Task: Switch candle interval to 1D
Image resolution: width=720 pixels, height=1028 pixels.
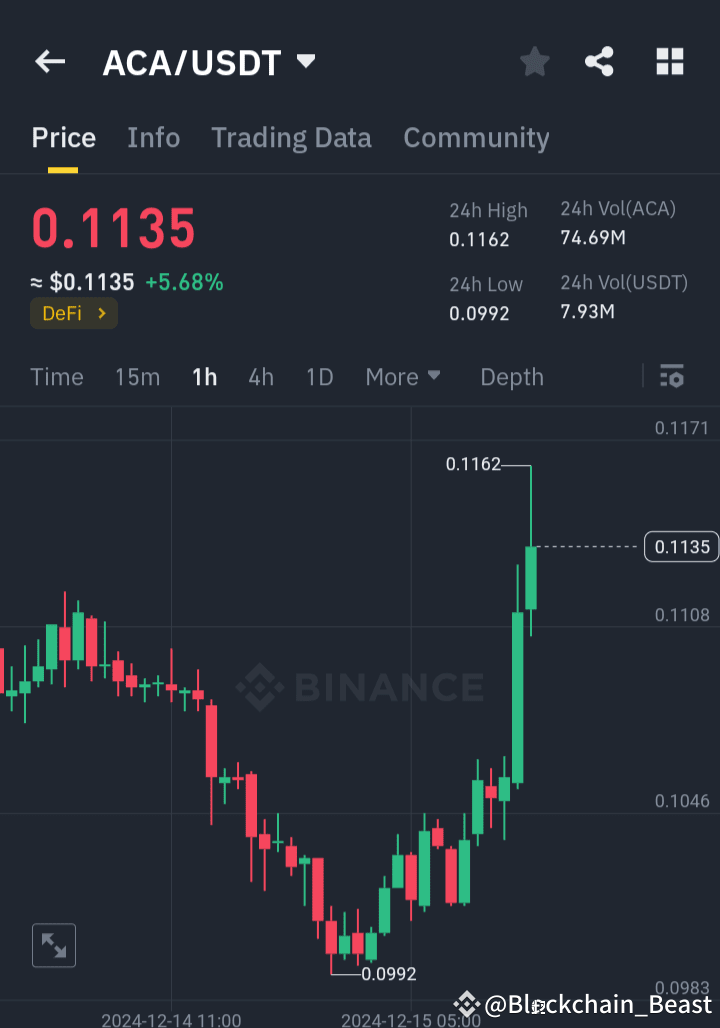Action: pos(319,377)
